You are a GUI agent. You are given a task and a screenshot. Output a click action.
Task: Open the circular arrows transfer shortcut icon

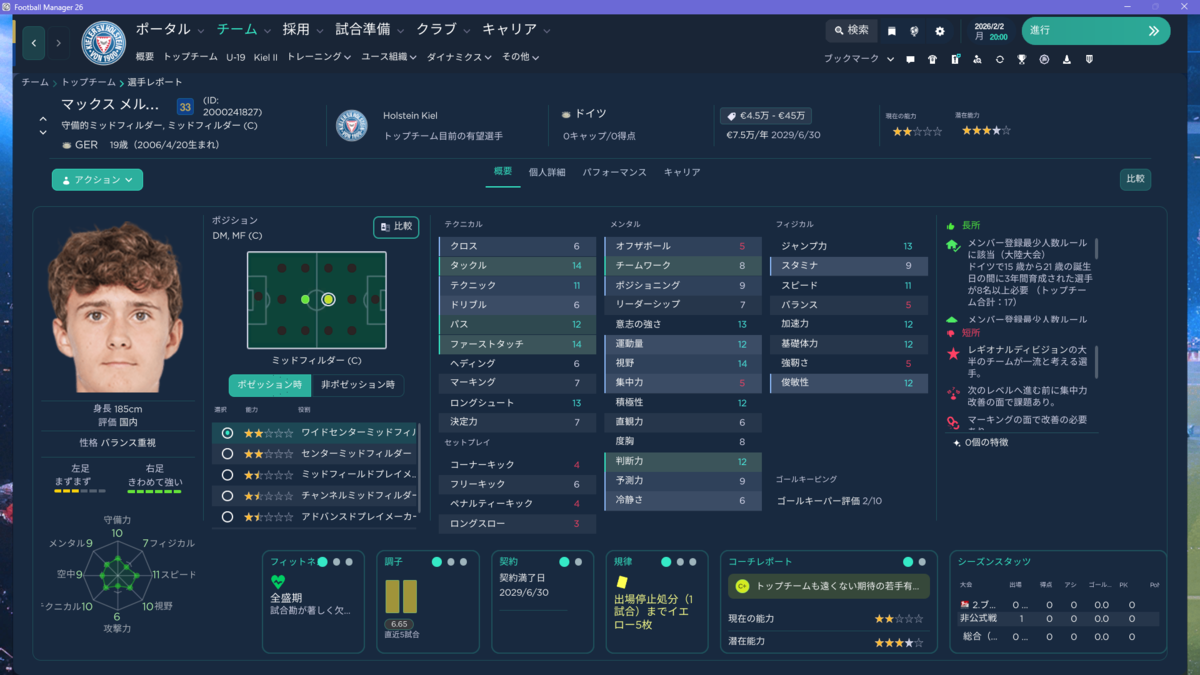(999, 59)
